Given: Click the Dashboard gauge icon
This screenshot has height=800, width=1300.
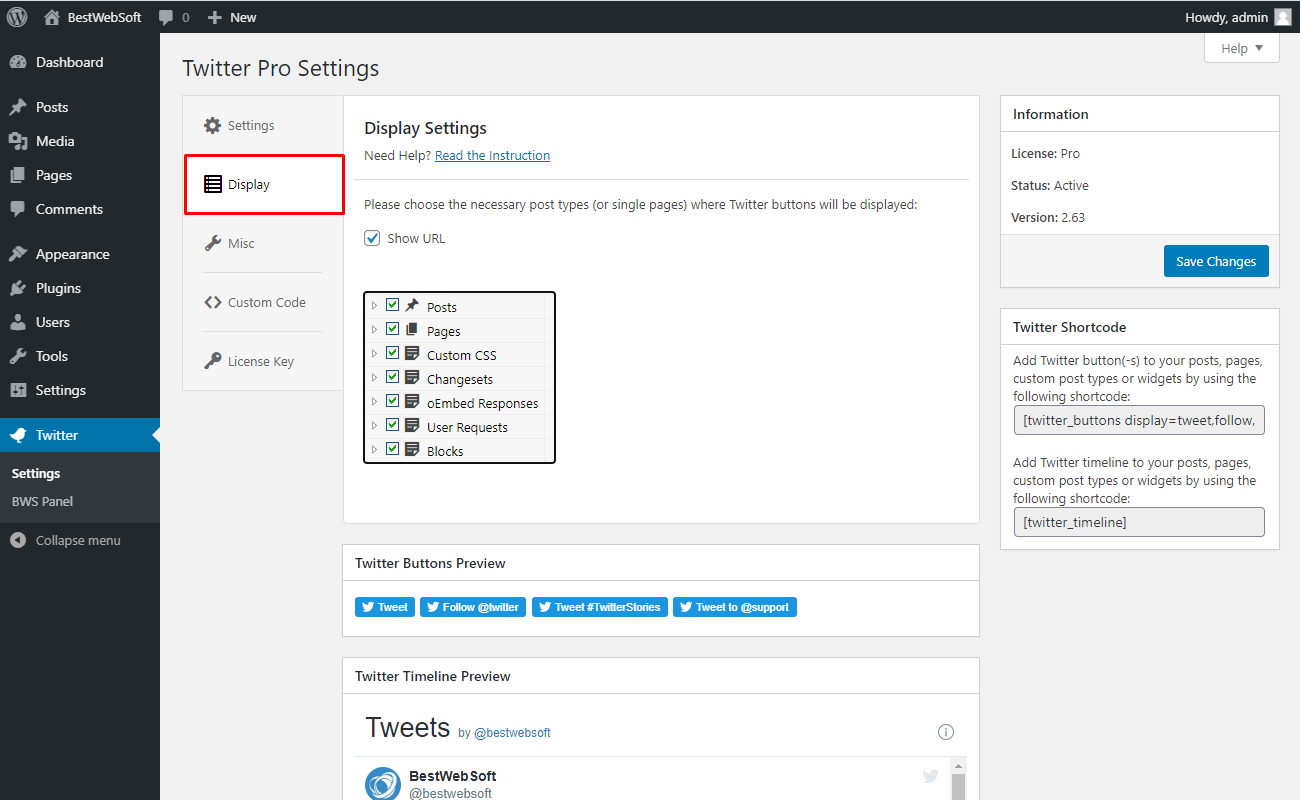Looking at the screenshot, I should [x=18, y=62].
